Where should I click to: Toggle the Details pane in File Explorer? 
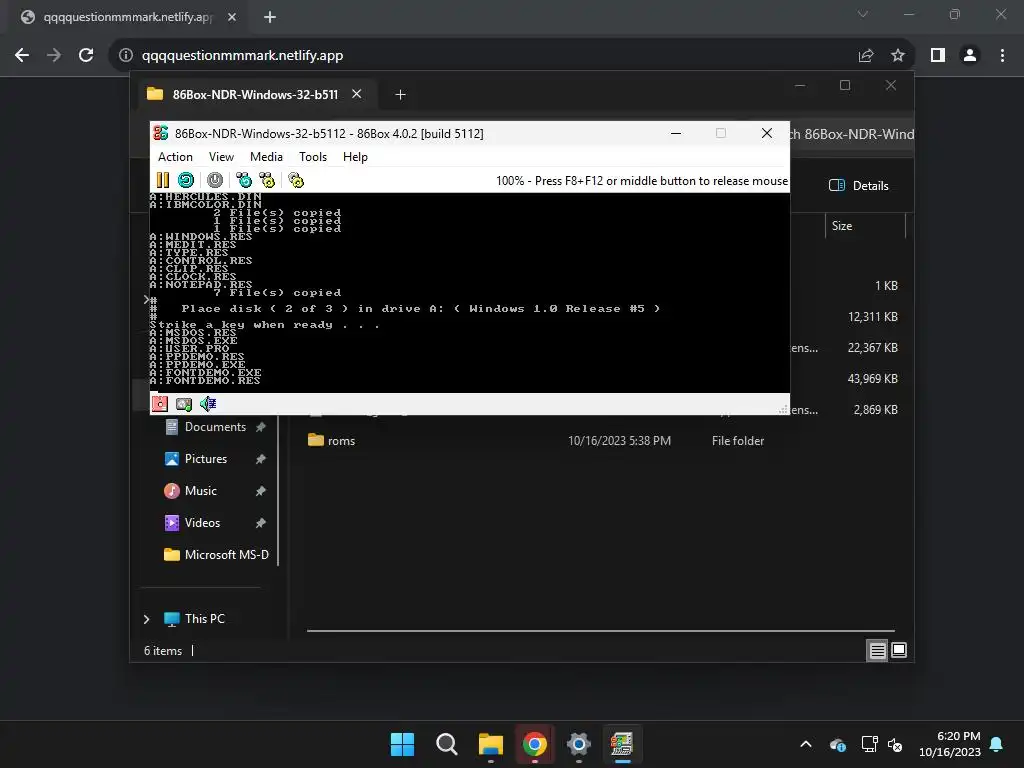tap(859, 185)
